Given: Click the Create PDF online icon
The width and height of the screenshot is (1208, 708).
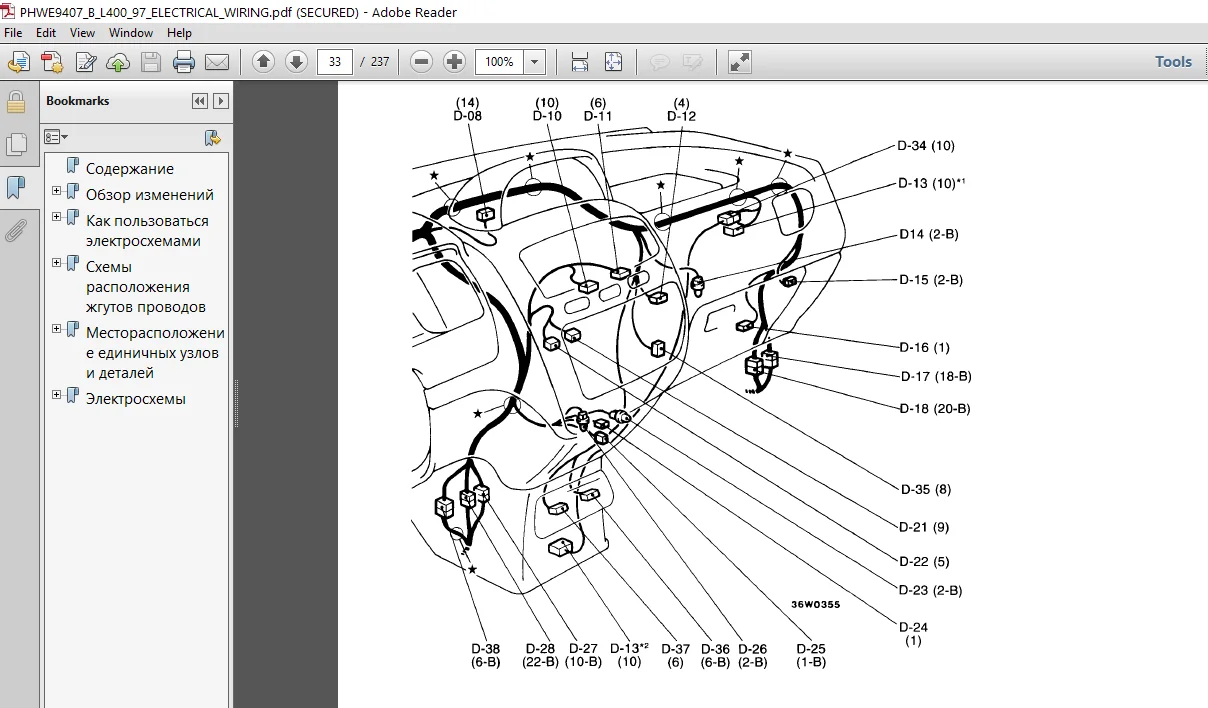Looking at the screenshot, I should (x=52, y=62).
